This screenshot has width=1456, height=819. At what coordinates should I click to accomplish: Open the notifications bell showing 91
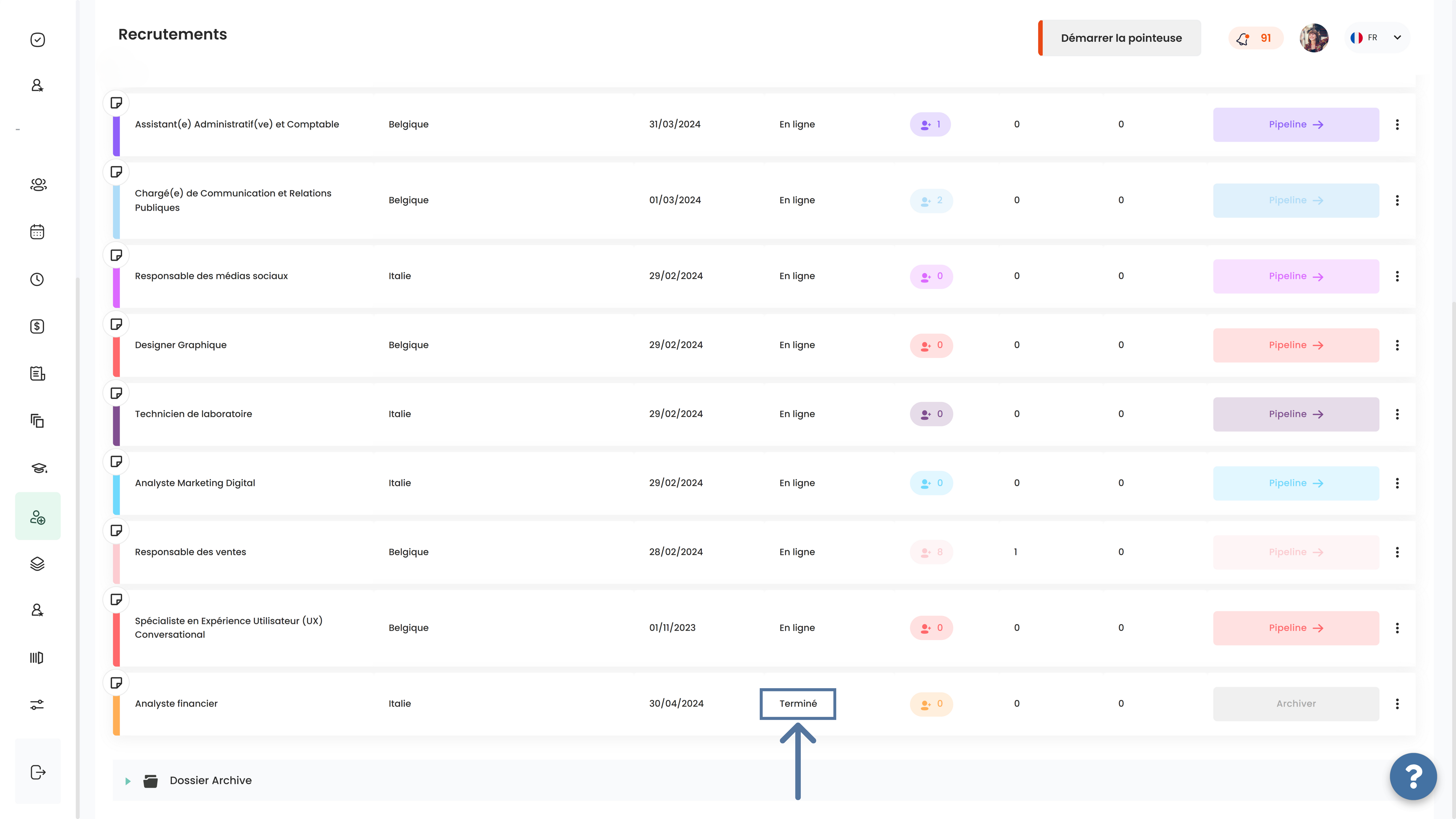[1255, 38]
